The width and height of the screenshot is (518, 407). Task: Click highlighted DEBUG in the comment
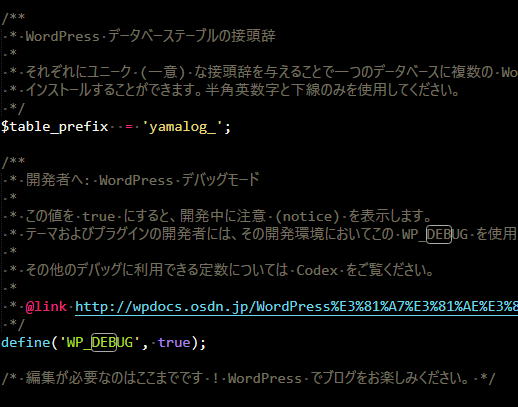[x=439, y=234]
